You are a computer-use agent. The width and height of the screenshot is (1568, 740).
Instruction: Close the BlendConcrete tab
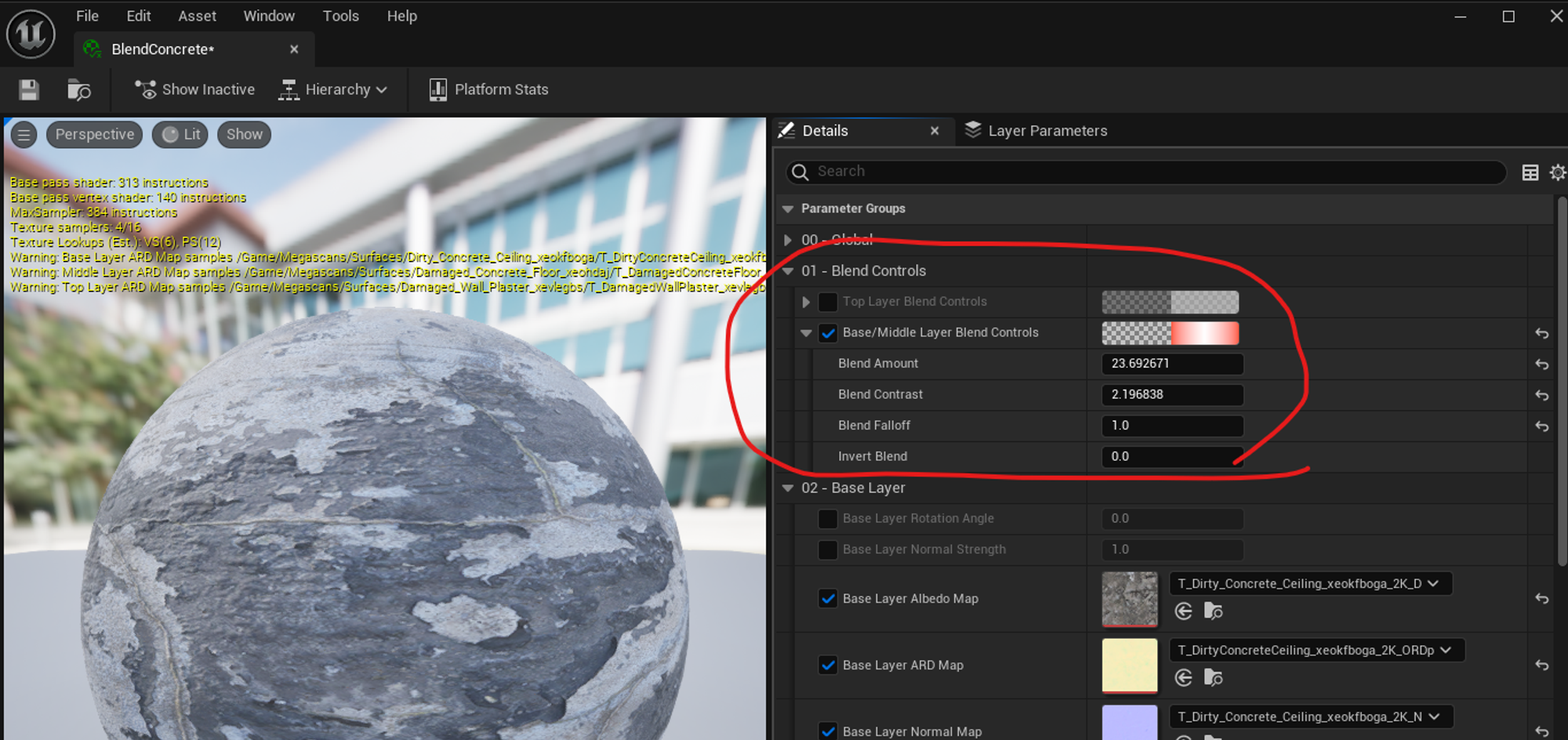pyautogui.click(x=294, y=49)
